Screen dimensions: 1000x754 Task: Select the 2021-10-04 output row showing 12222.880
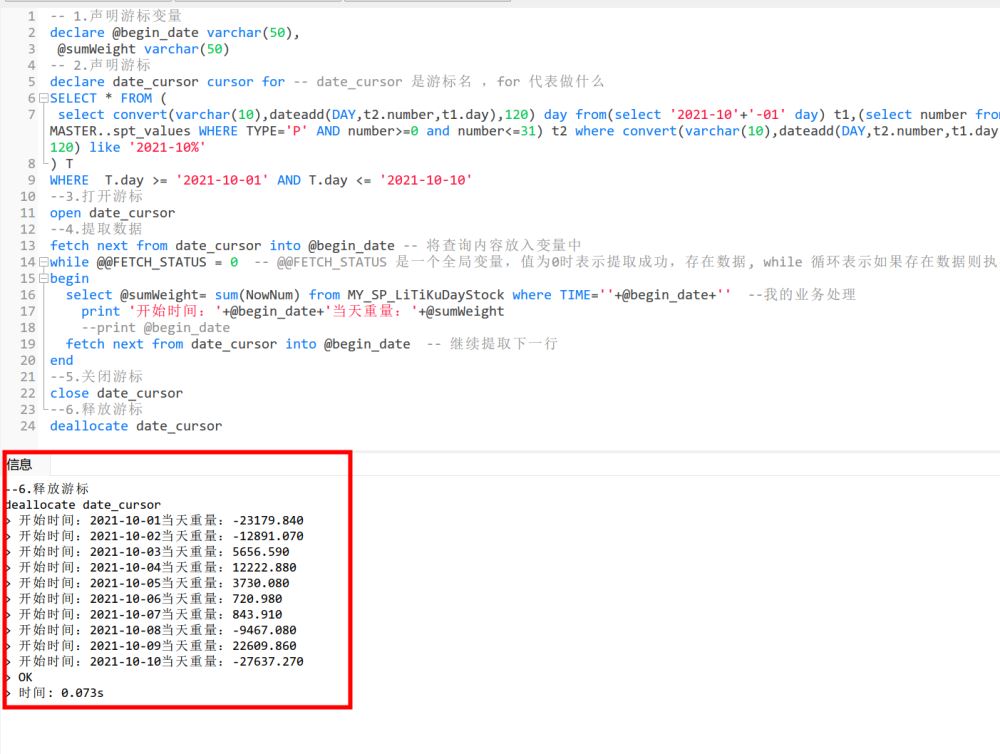tap(160, 568)
